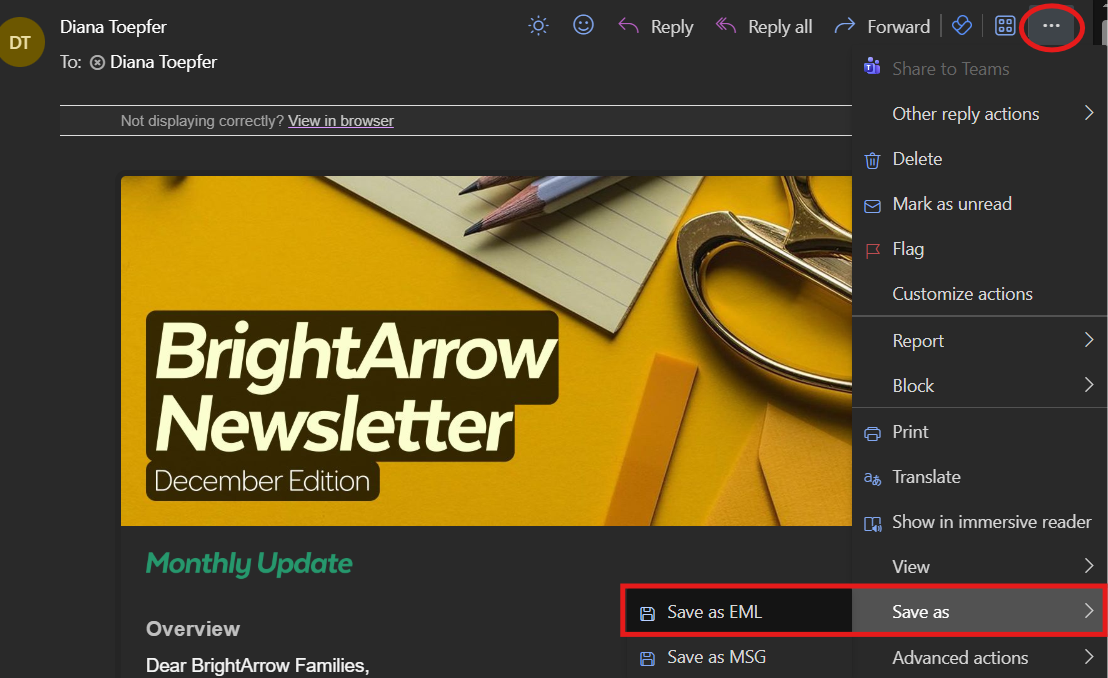The height and width of the screenshot is (678, 1108).
Task: Expand the Save as submenu chevron
Action: tap(1089, 611)
